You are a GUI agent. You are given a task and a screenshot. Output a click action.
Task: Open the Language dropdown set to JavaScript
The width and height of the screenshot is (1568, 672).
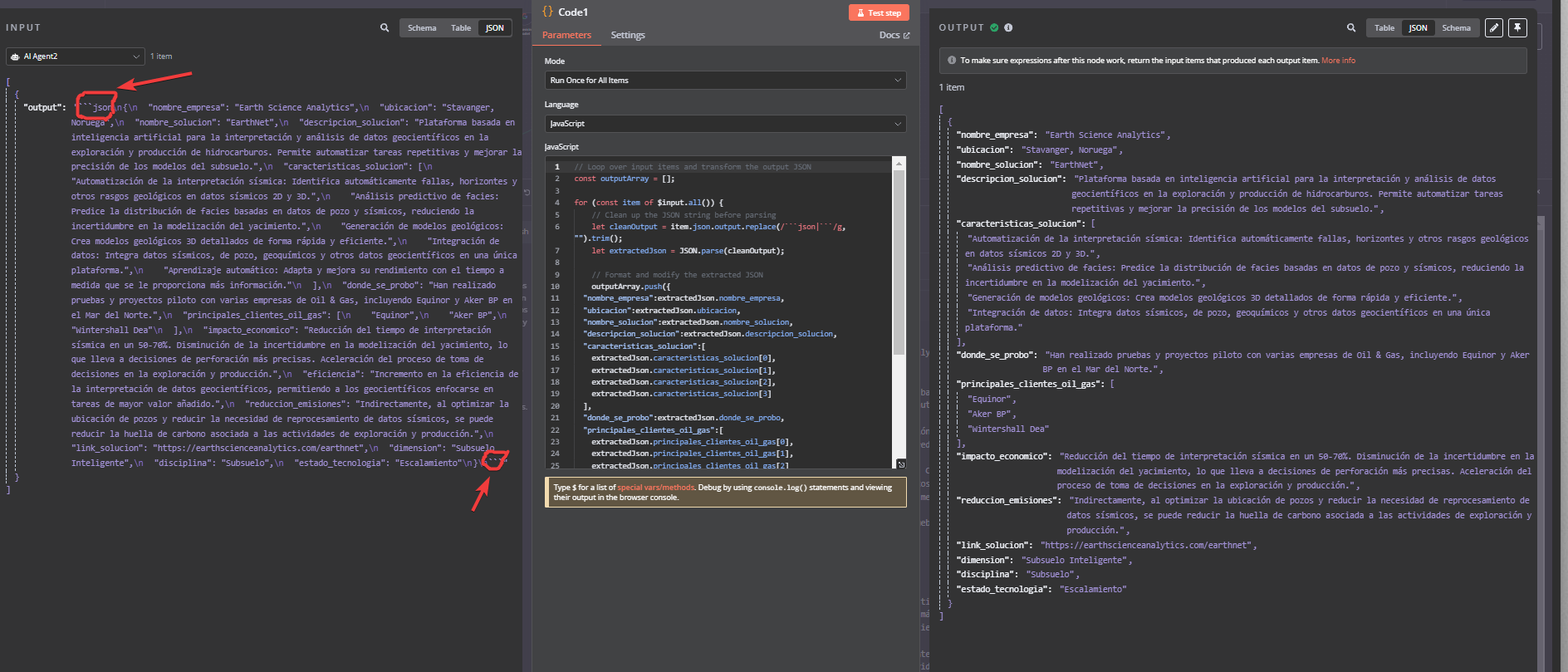point(725,124)
